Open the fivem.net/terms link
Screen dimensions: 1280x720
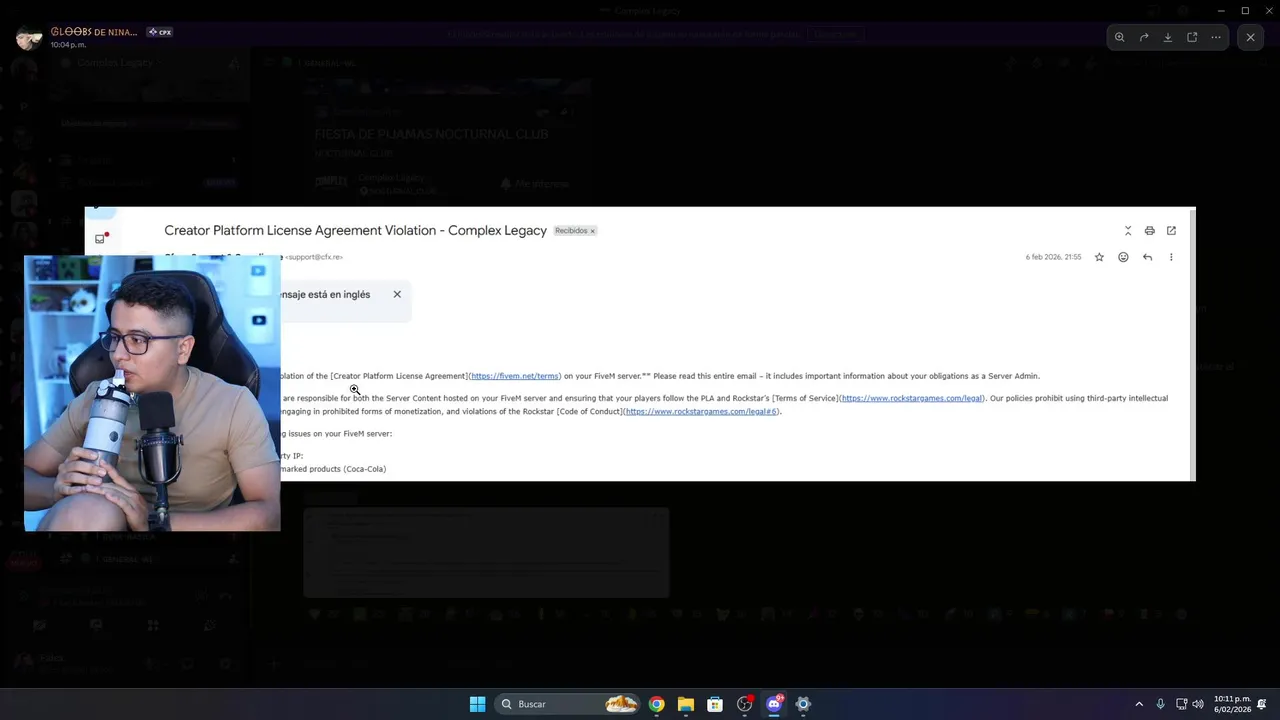pos(514,376)
